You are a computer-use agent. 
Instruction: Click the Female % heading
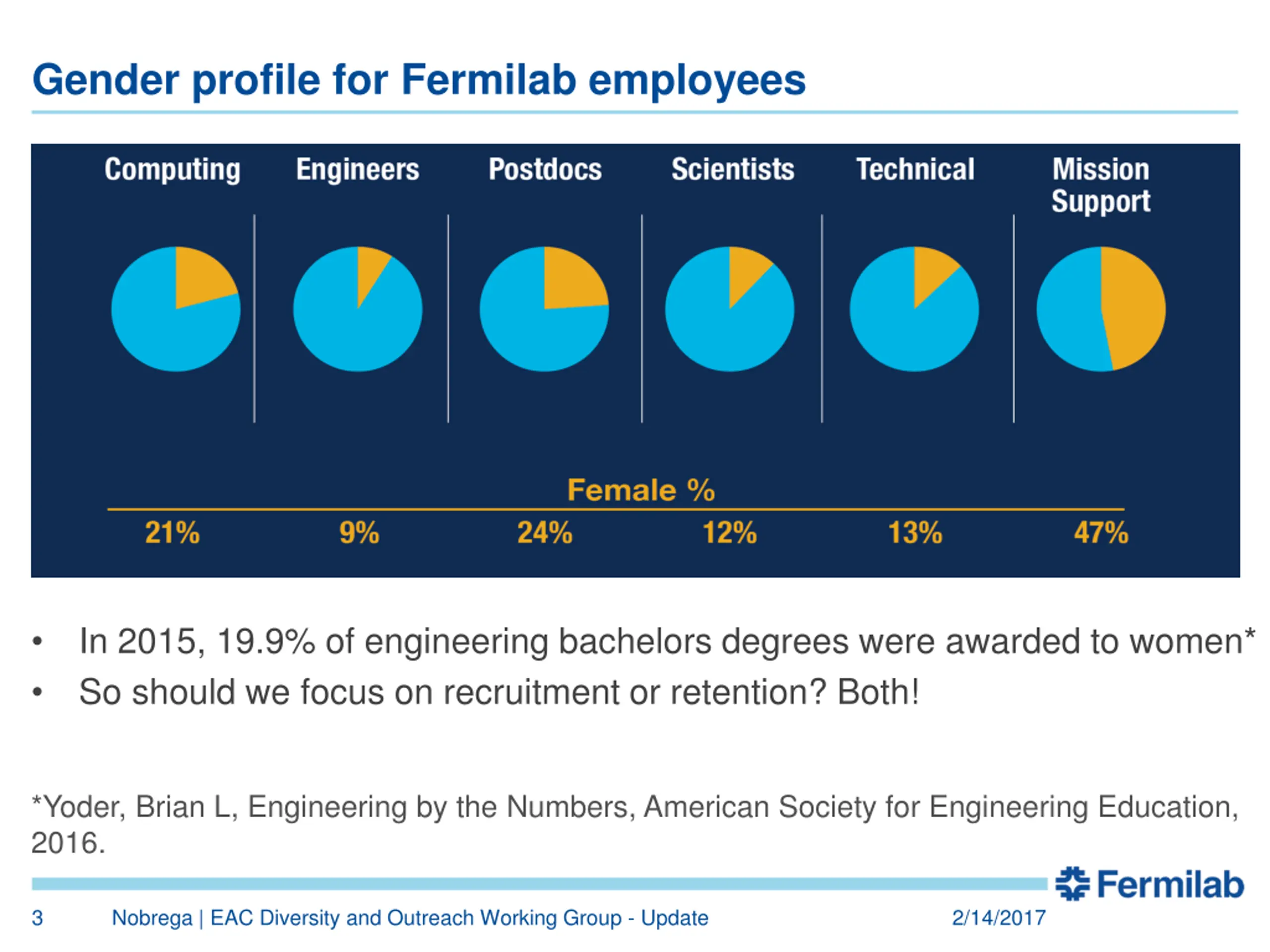click(641, 490)
